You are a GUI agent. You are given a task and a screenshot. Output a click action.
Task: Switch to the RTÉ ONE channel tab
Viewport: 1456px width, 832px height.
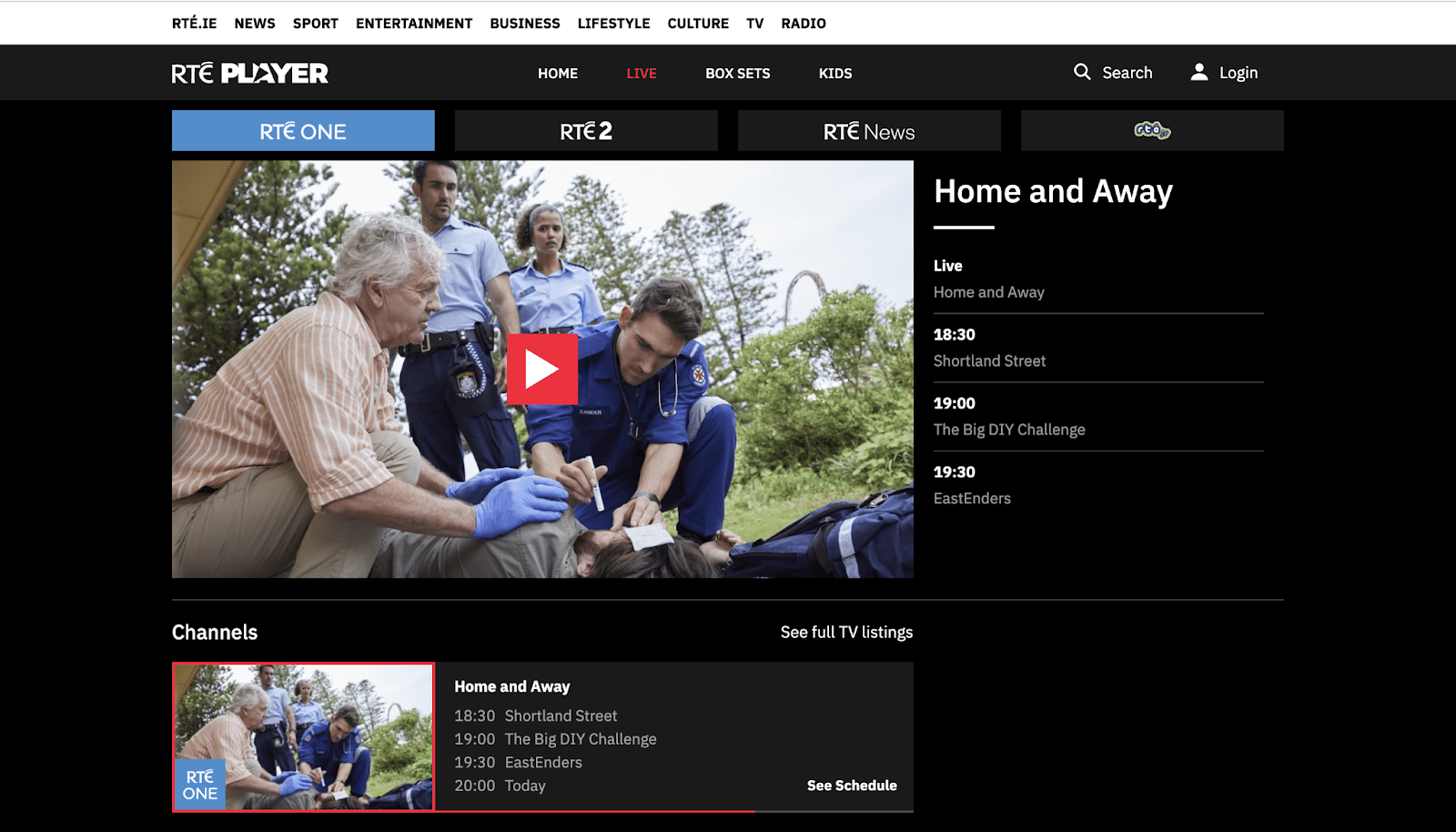tap(303, 131)
